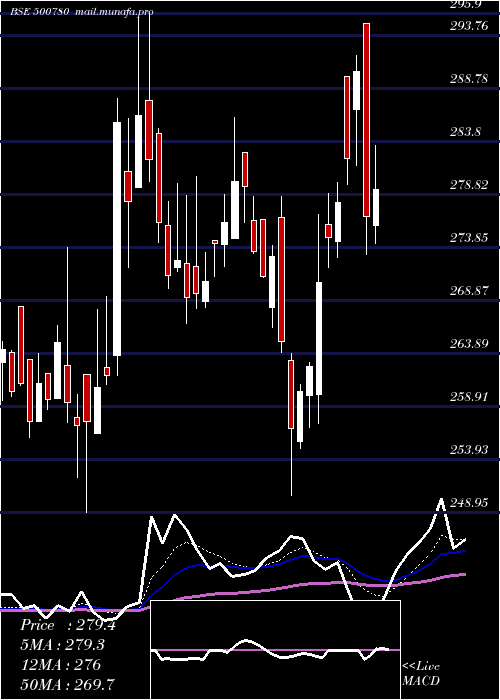Image resolution: width=500 pixels, height=700 pixels.
Task: Click the 278.82 price axis label
Action: (469, 185)
